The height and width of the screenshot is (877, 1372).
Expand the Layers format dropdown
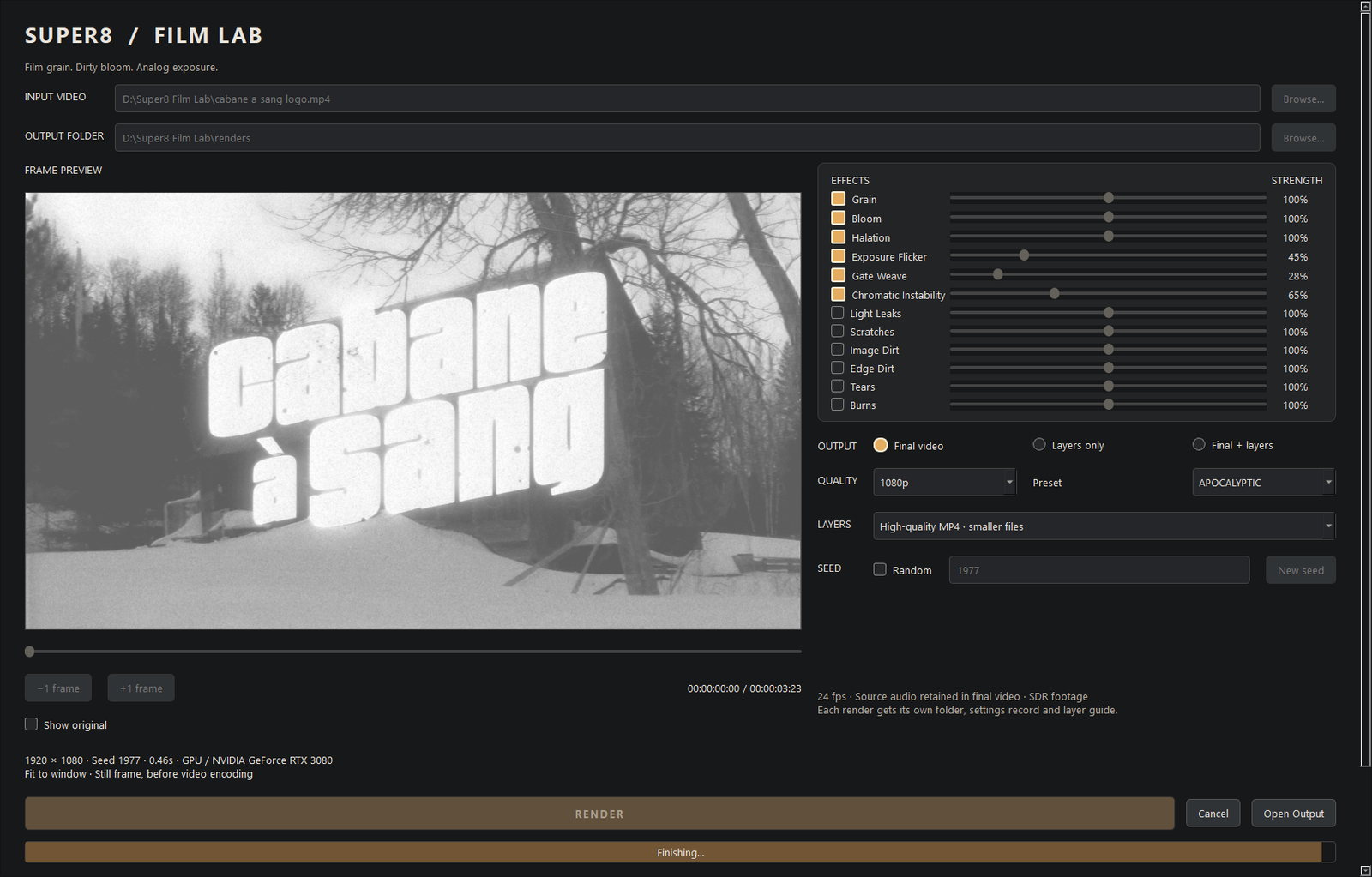pyautogui.click(x=1104, y=526)
